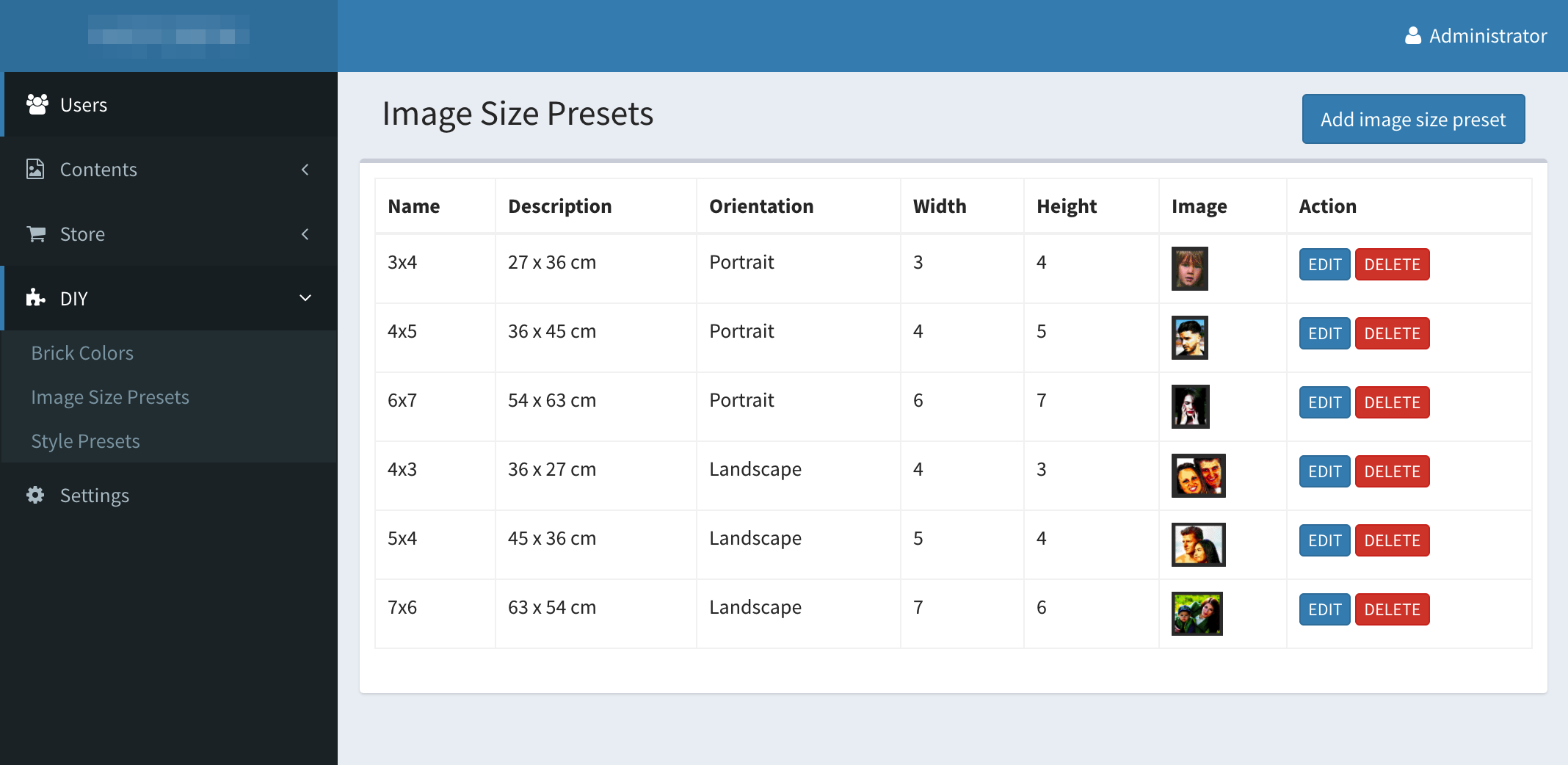Click the Administrator account link

(1476, 35)
